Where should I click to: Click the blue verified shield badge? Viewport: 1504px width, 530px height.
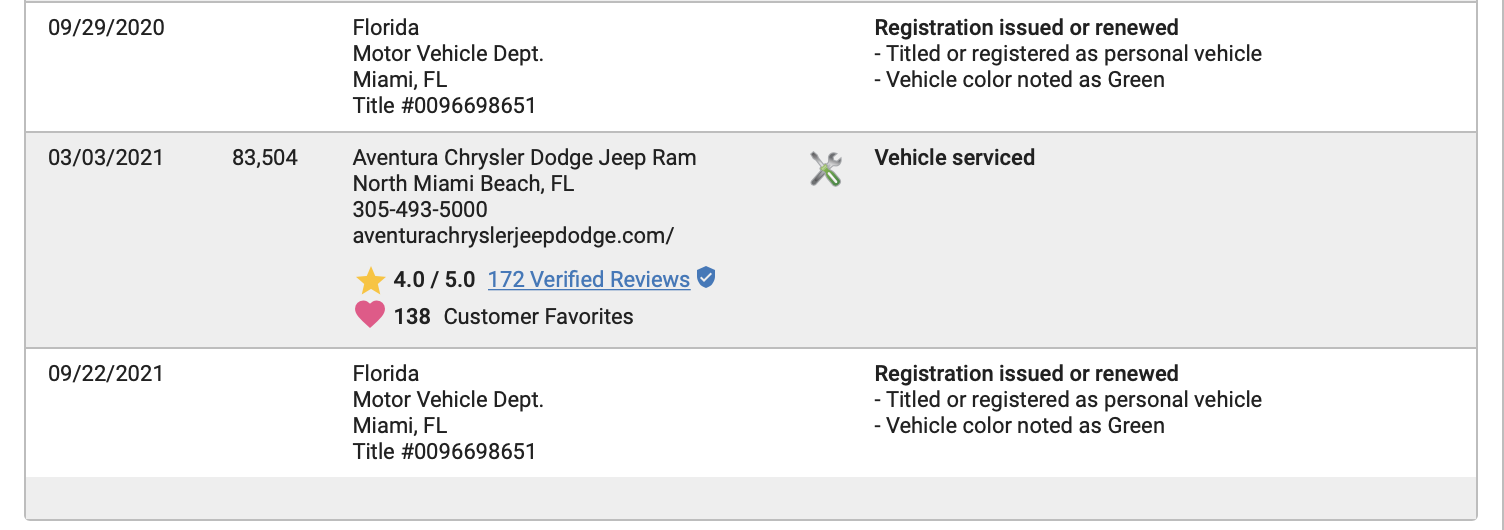point(706,278)
